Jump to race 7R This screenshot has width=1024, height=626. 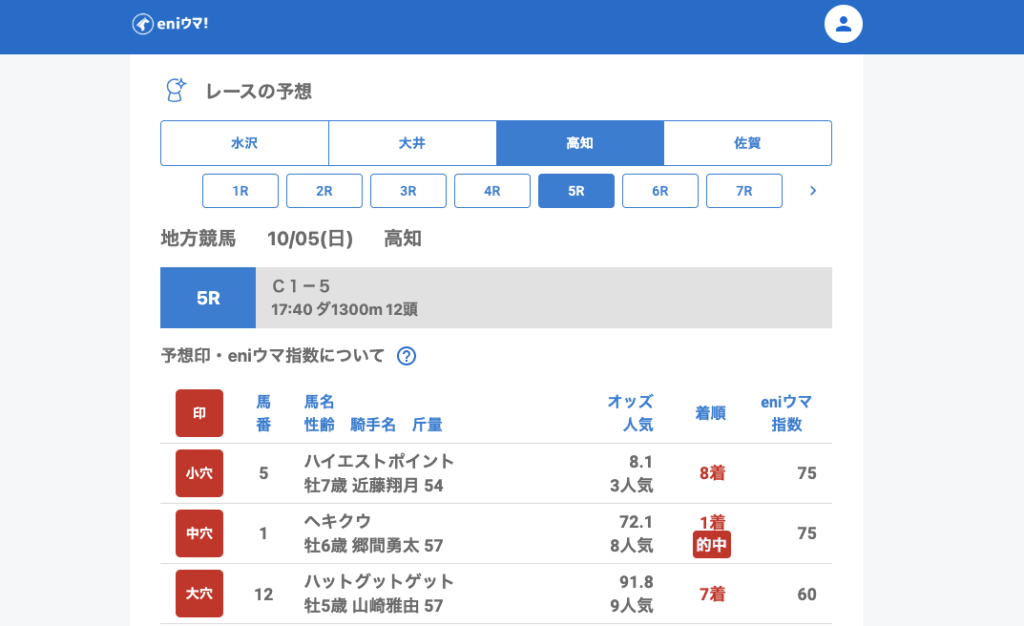coord(744,191)
